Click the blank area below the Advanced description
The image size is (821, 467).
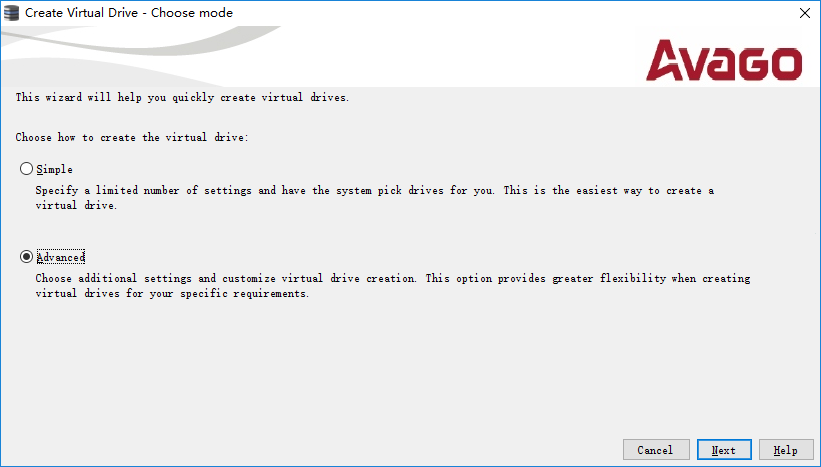click(x=400, y=370)
